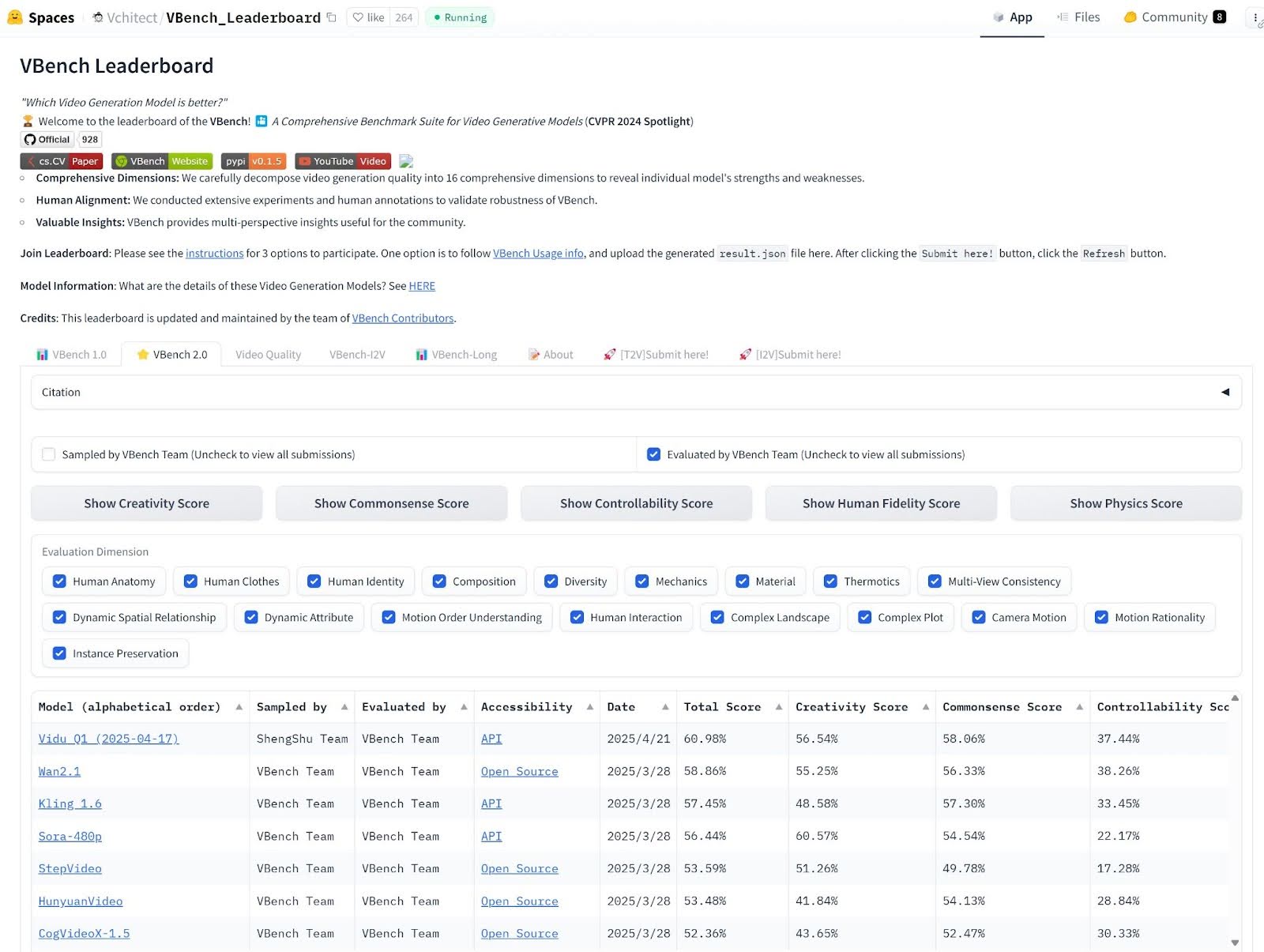
Task: Uncheck Composition dimension
Action: click(439, 581)
